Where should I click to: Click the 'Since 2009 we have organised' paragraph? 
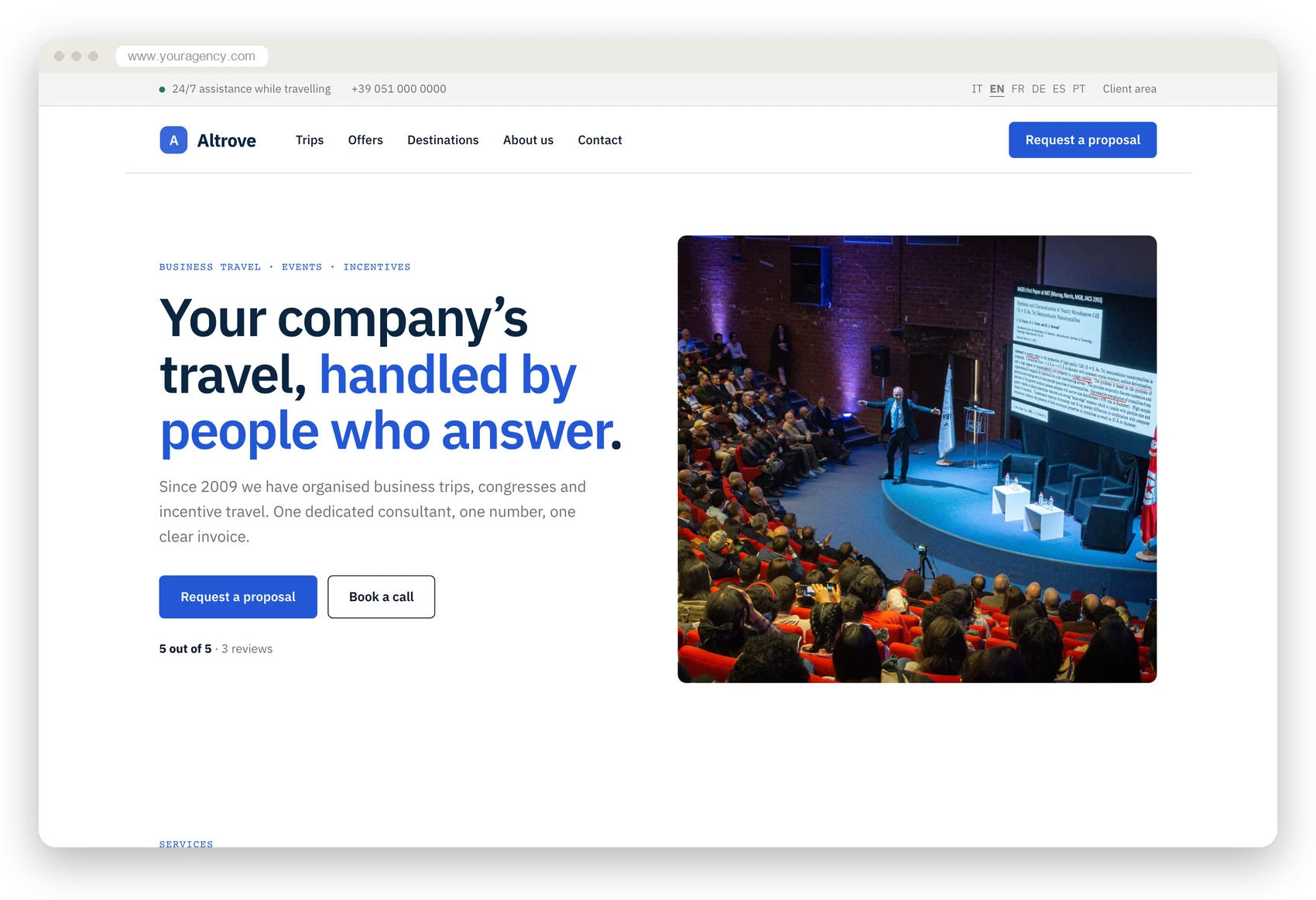(372, 512)
